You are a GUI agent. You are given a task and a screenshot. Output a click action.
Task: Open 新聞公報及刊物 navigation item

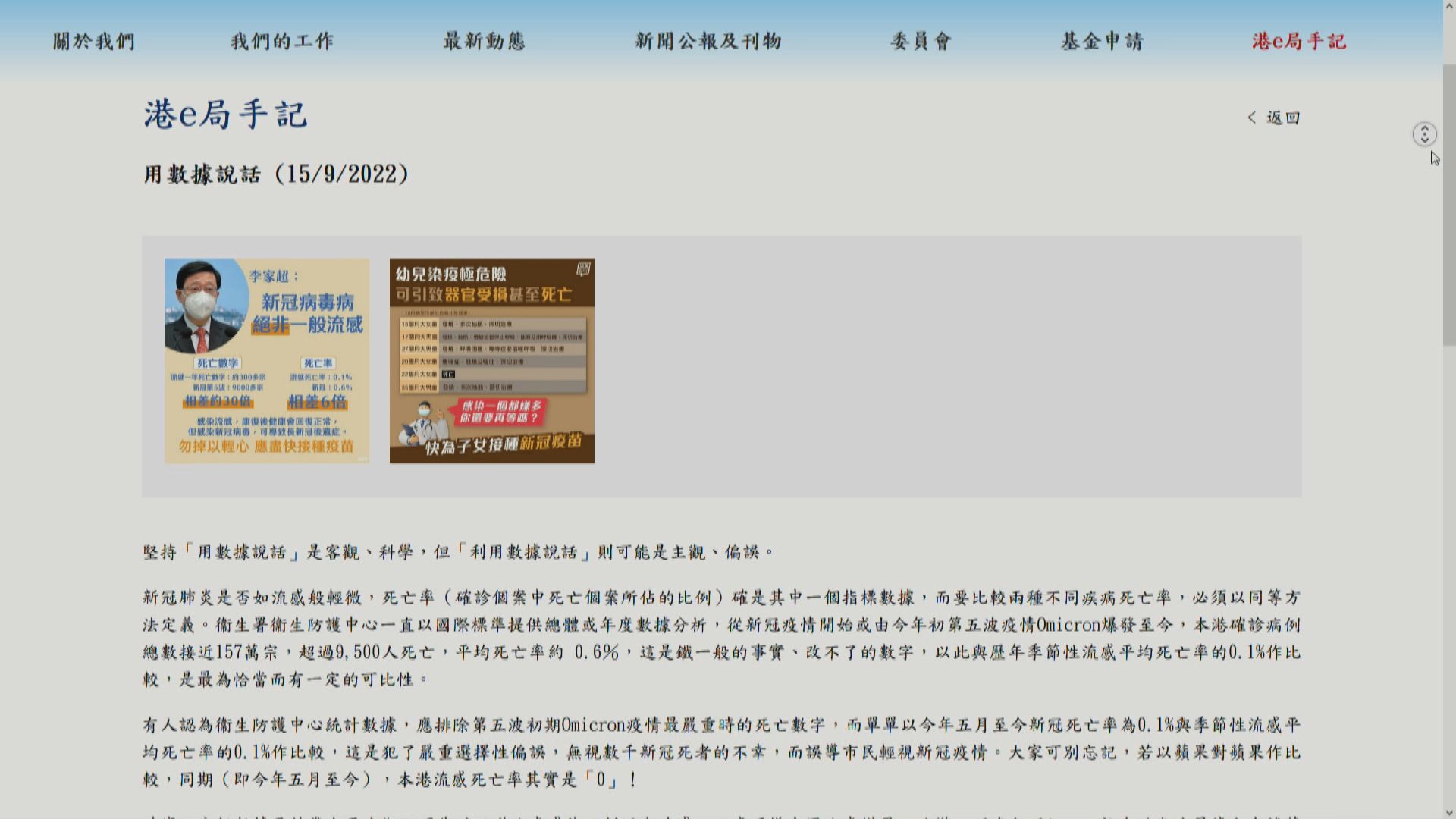(x=708, y=41)
